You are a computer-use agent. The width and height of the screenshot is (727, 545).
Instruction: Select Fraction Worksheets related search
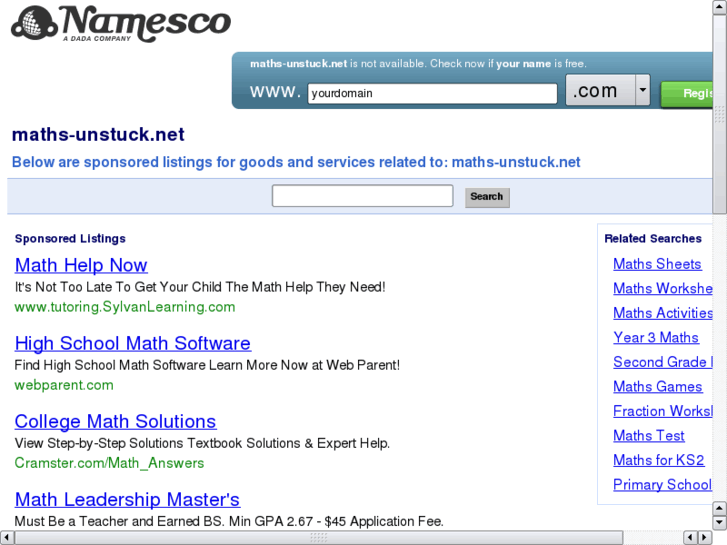(x=663, y=411)
